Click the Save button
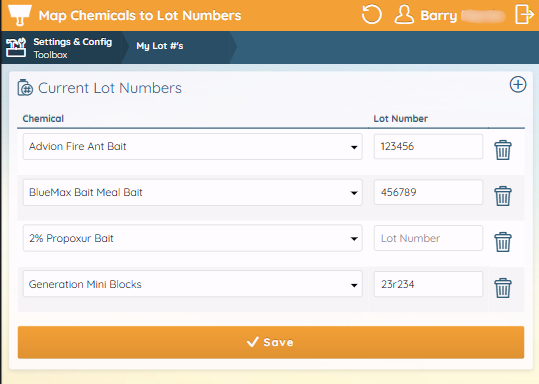This screenshot has width=539, height=384. pos(271,342)
